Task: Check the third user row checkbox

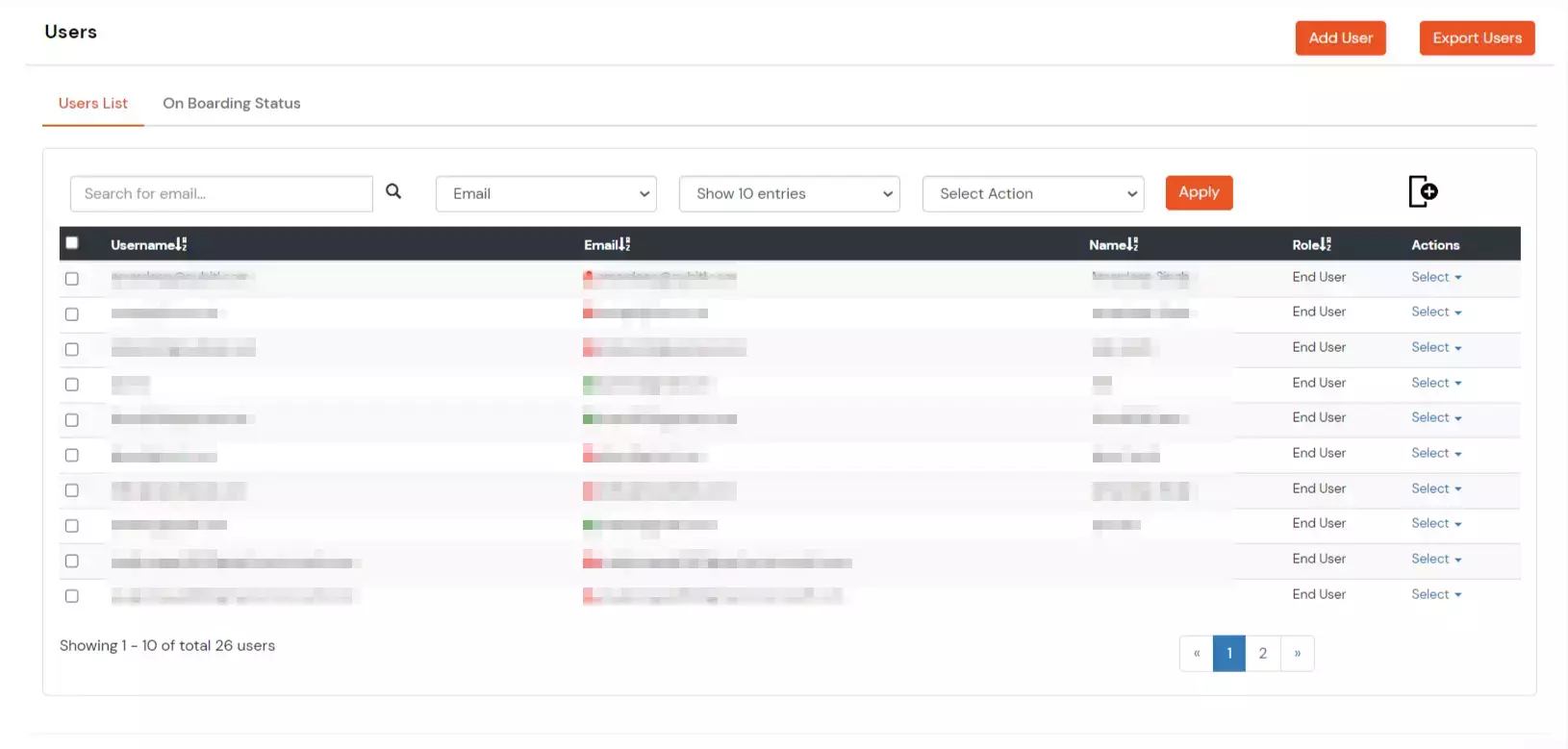Action: tap(72, 349)
